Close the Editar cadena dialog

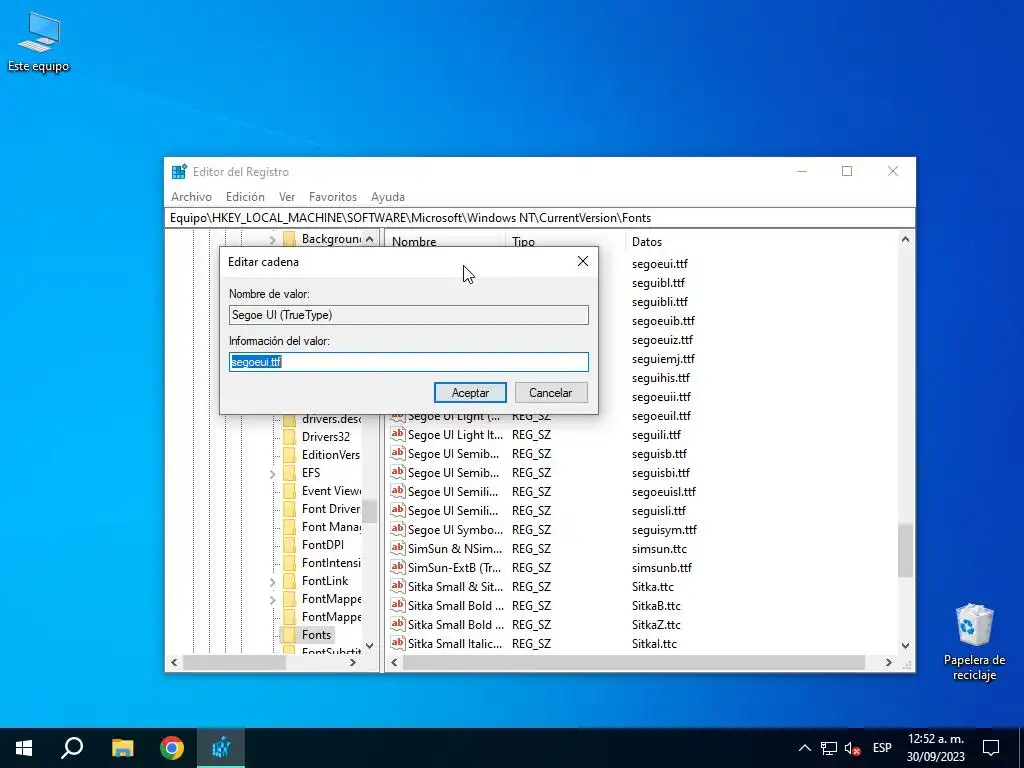click(x=583, y=261)
